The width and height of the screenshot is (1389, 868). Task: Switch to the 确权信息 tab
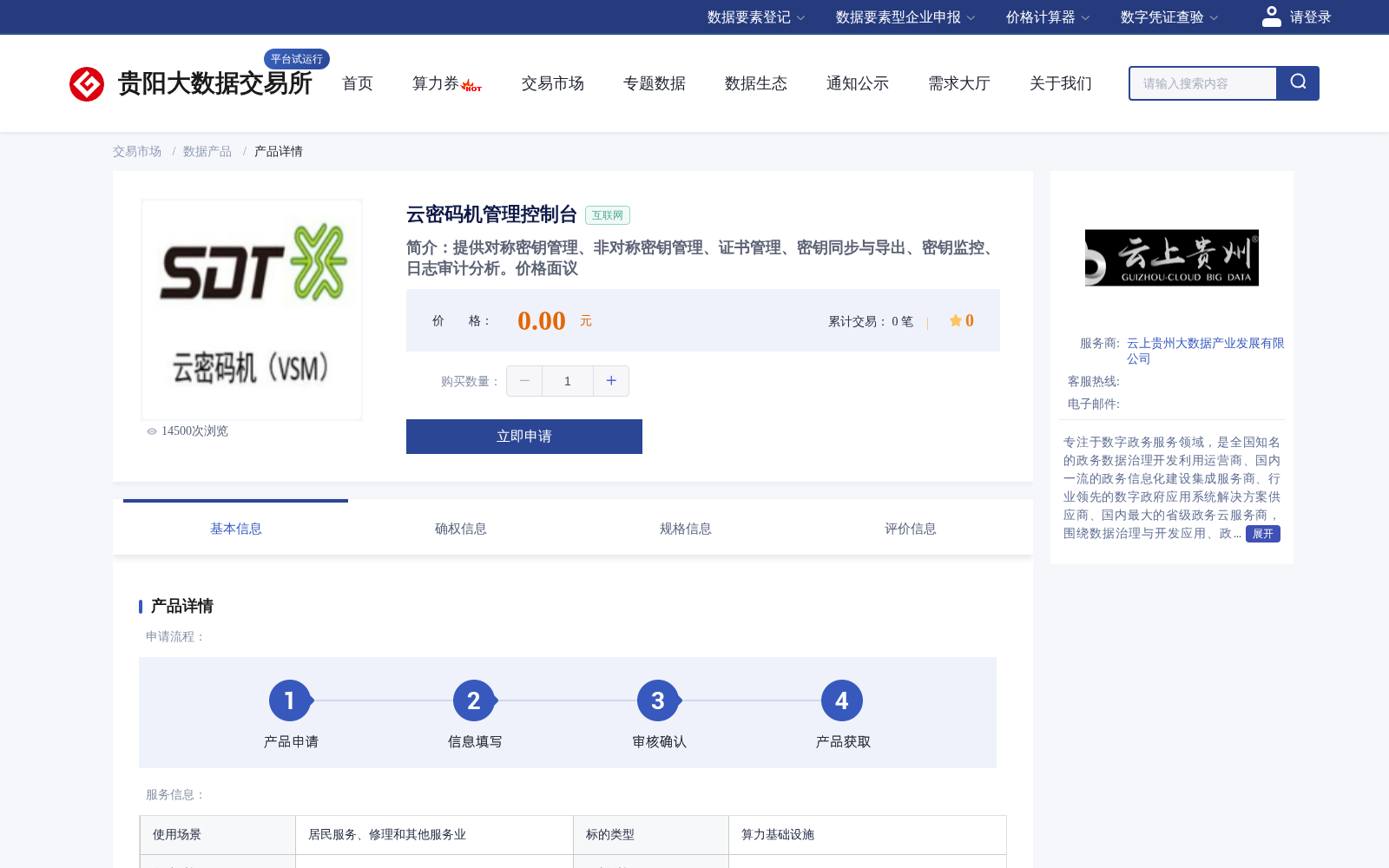tap(461, 528)
